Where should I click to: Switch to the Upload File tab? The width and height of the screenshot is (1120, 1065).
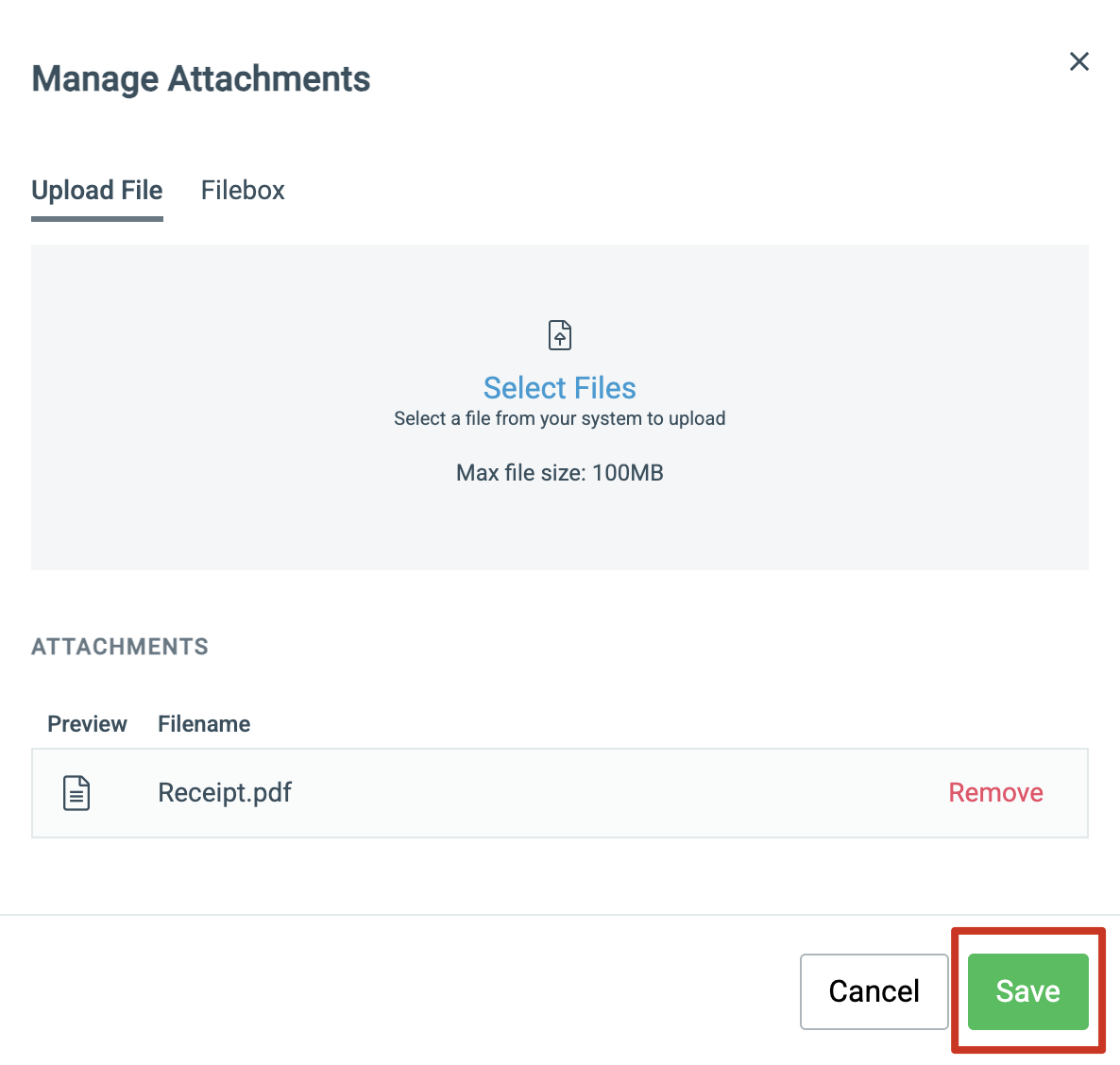coord(97,191)
